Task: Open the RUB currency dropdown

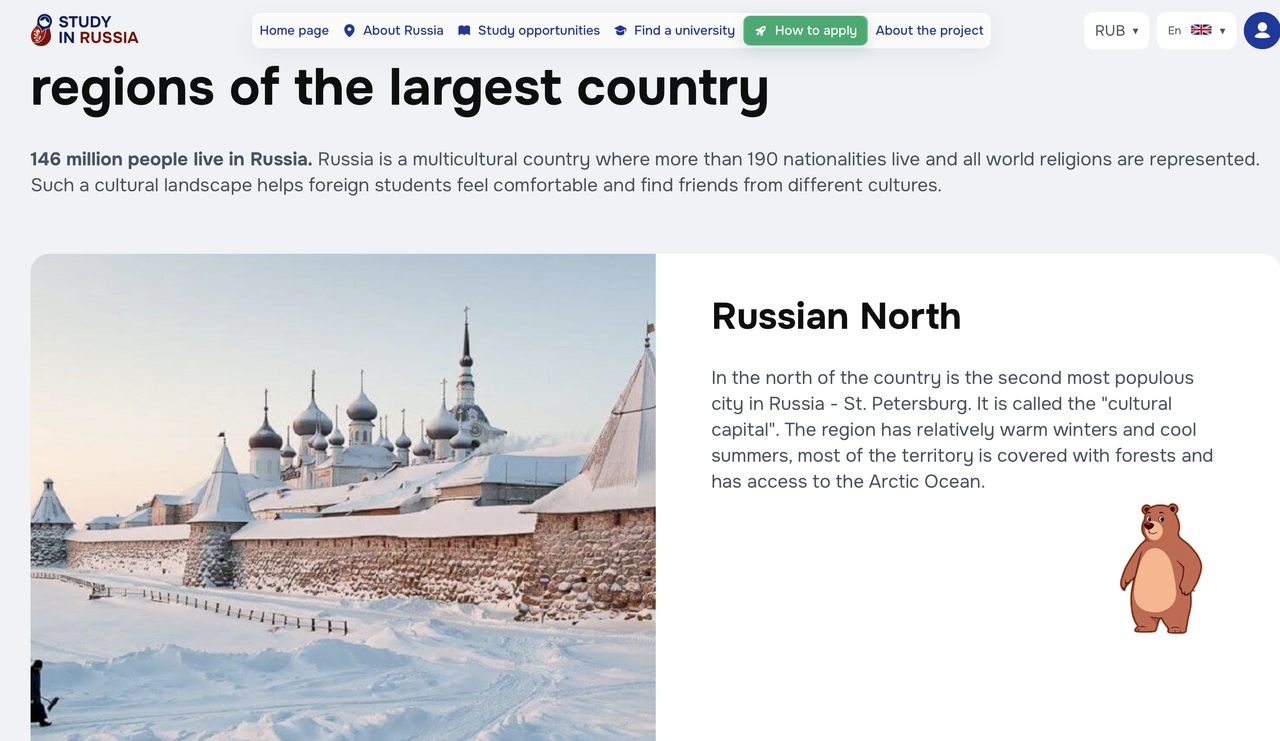Action: tap(1116, 30)
